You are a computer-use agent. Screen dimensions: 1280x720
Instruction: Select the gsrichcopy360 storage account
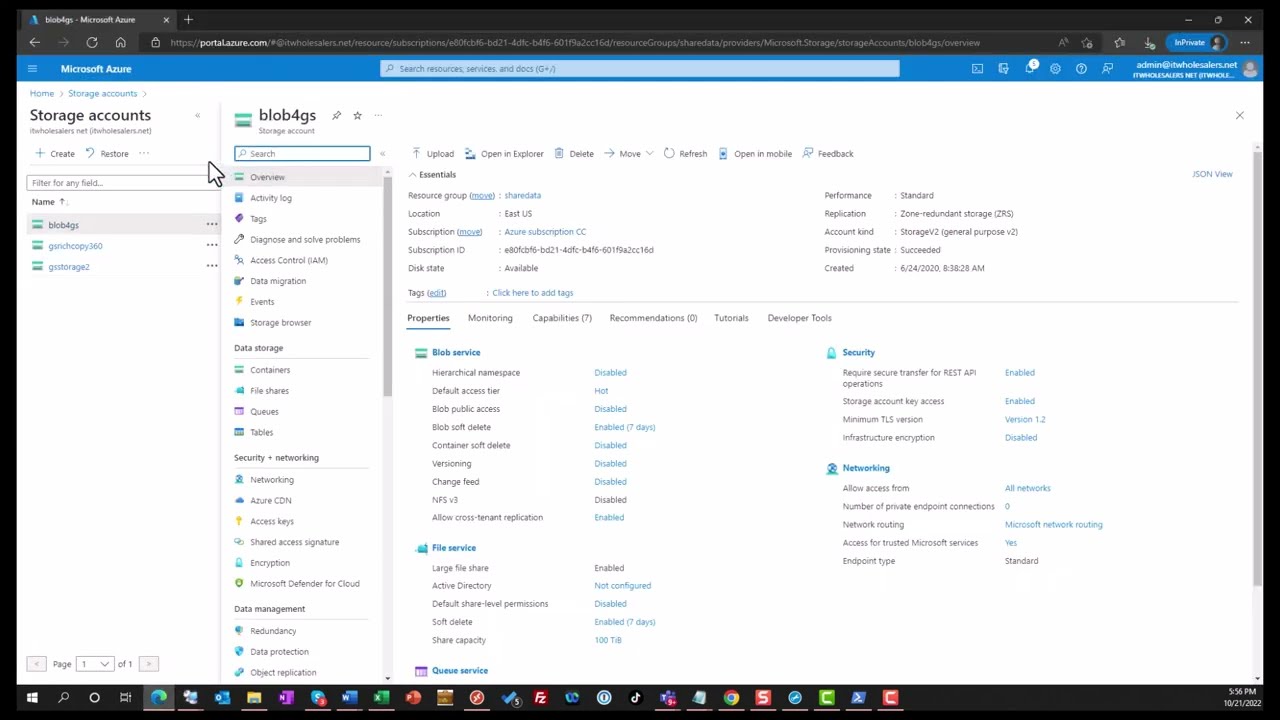(75, 246)
